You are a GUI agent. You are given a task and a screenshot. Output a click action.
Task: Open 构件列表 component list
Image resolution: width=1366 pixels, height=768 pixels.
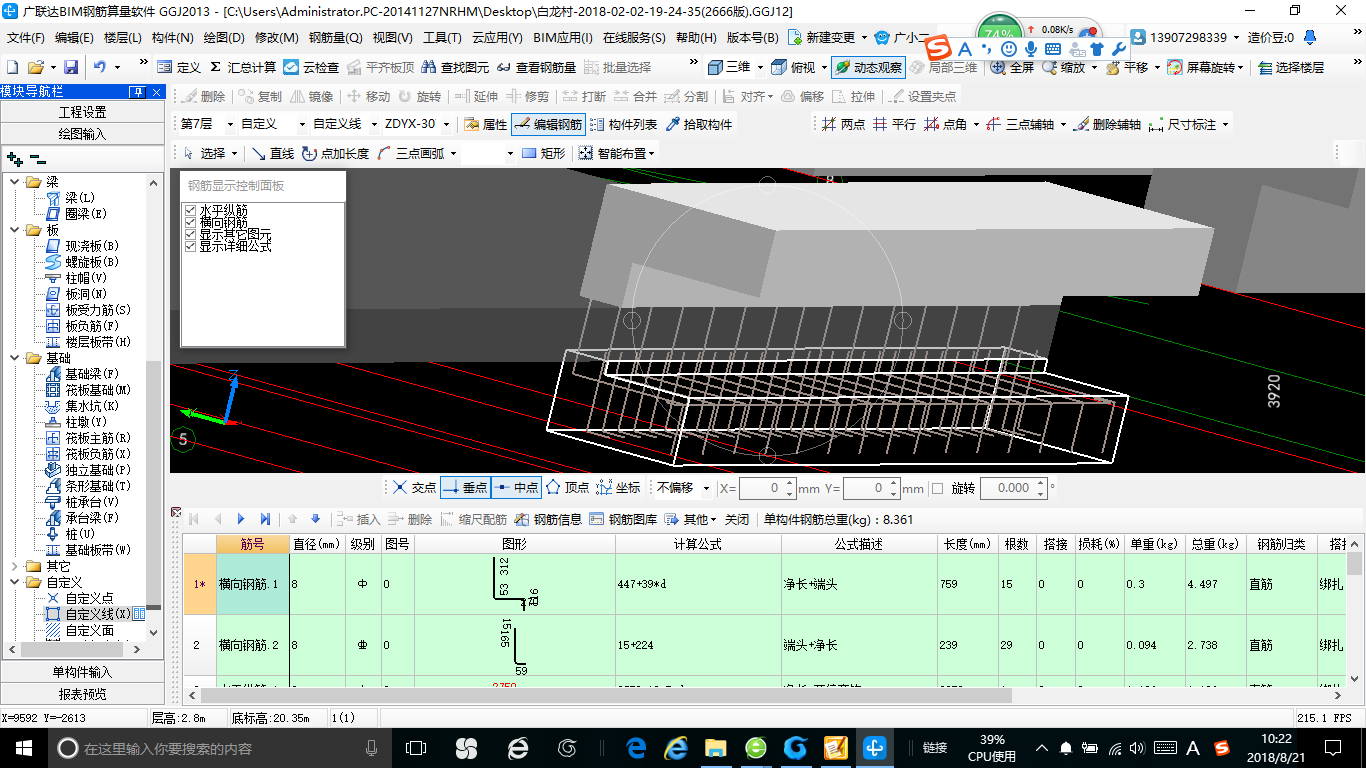(623, 124)
